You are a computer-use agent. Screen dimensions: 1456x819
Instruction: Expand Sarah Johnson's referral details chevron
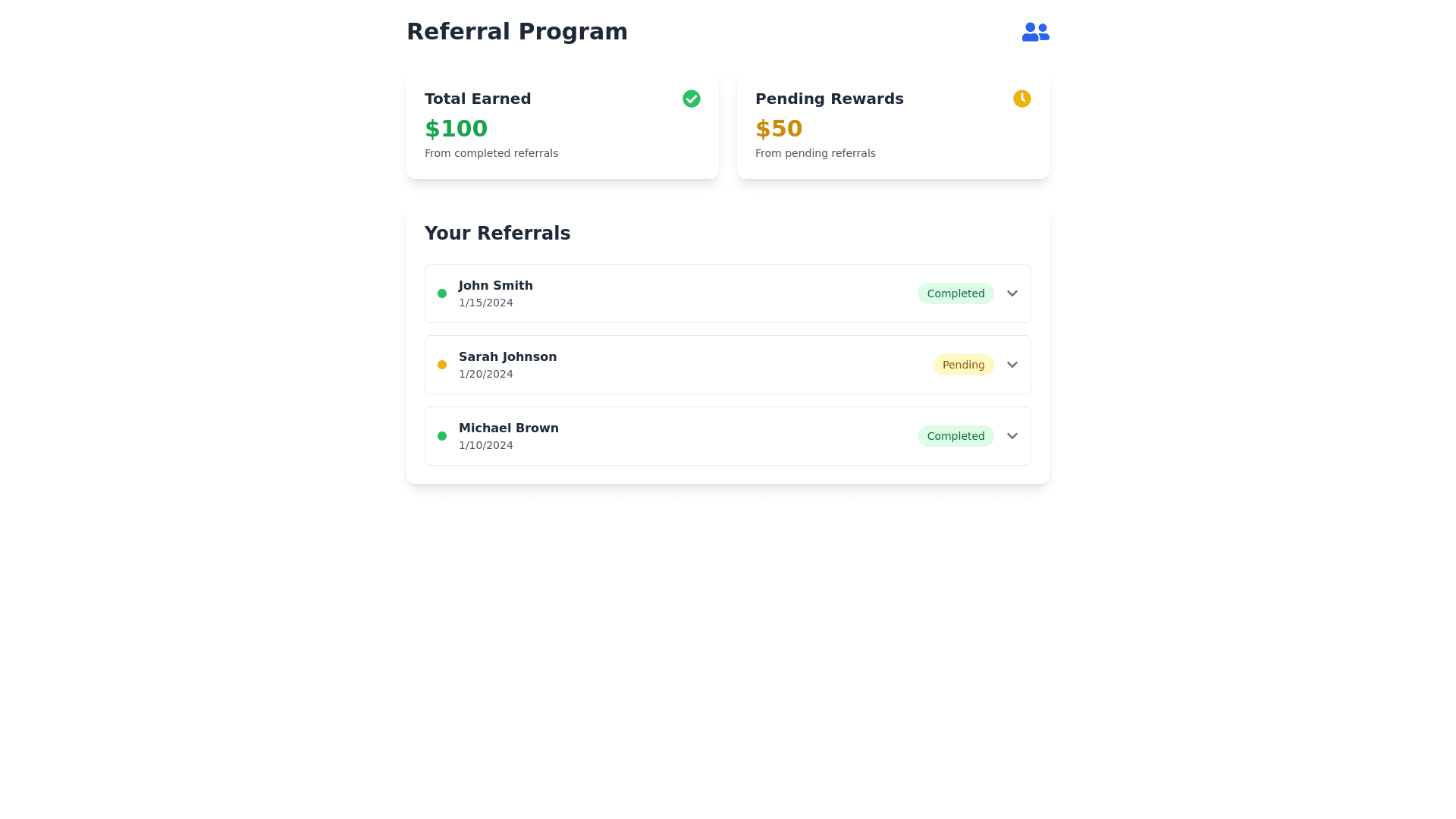pos(1012,365)
